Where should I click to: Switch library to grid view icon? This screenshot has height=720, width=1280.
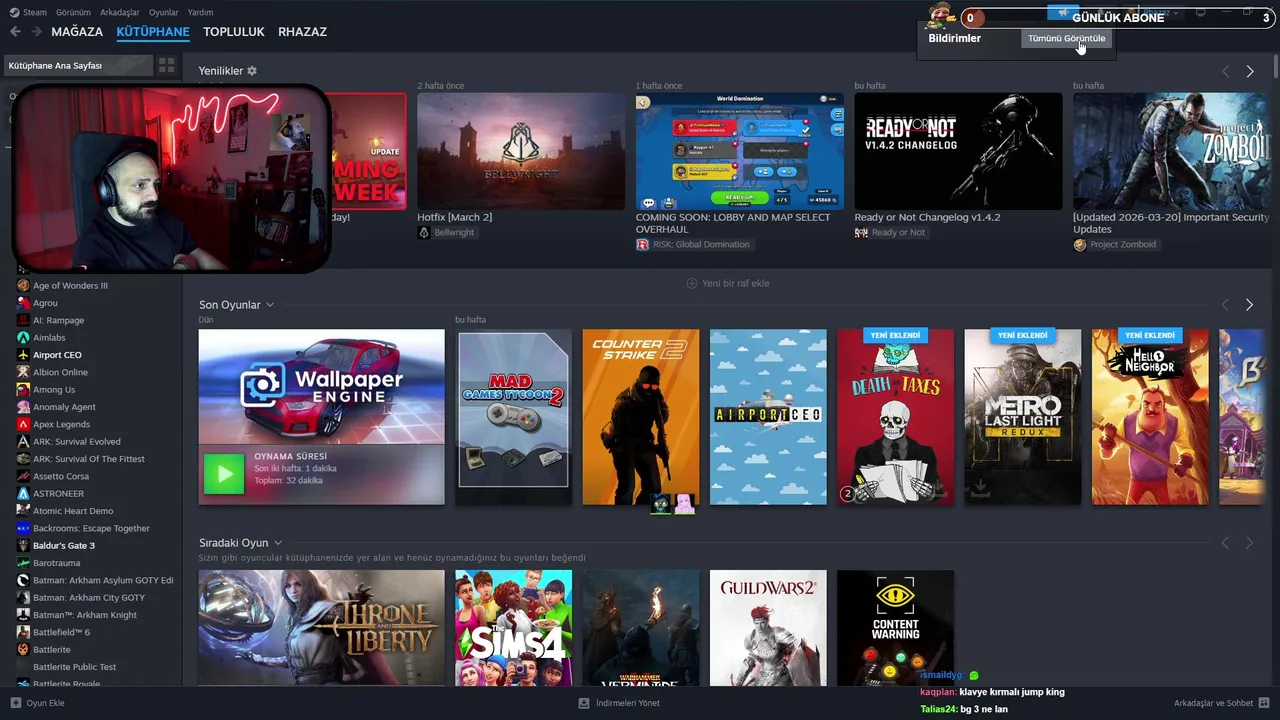click(x=166, y=65)
